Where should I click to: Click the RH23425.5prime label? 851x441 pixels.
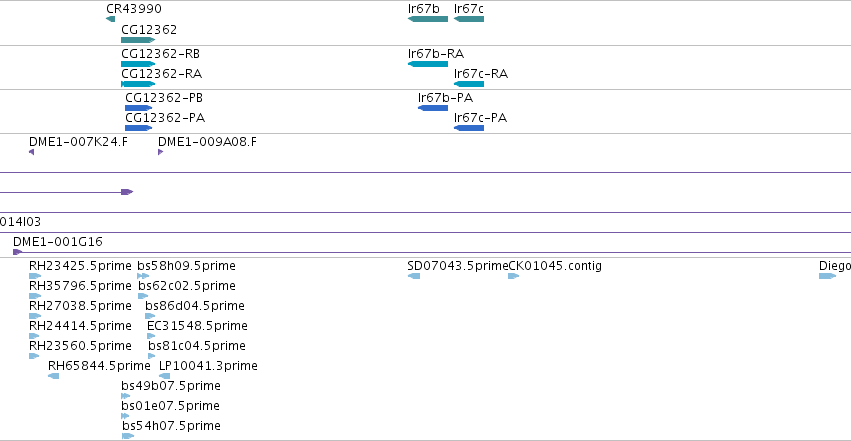pos(80,266)
